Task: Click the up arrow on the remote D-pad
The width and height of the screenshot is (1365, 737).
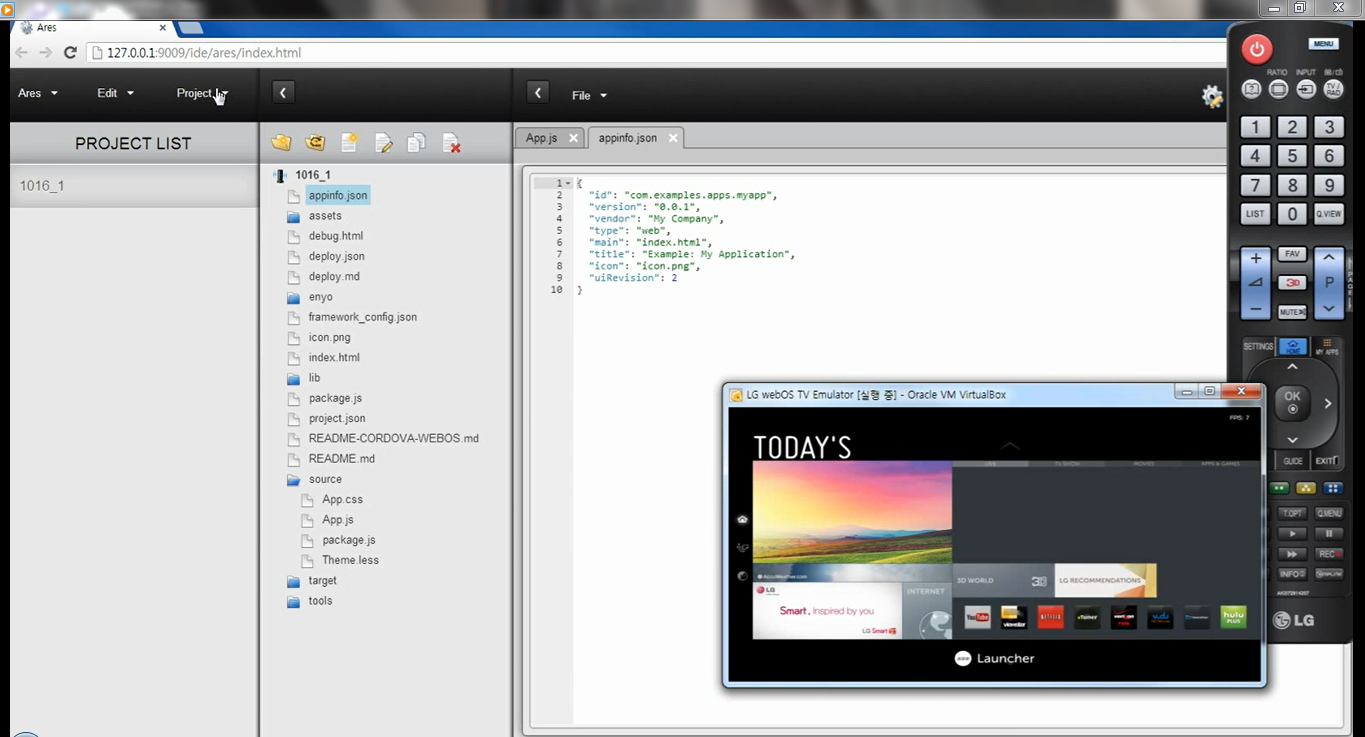Action: pyautogui.click(x=1292, y=367)
